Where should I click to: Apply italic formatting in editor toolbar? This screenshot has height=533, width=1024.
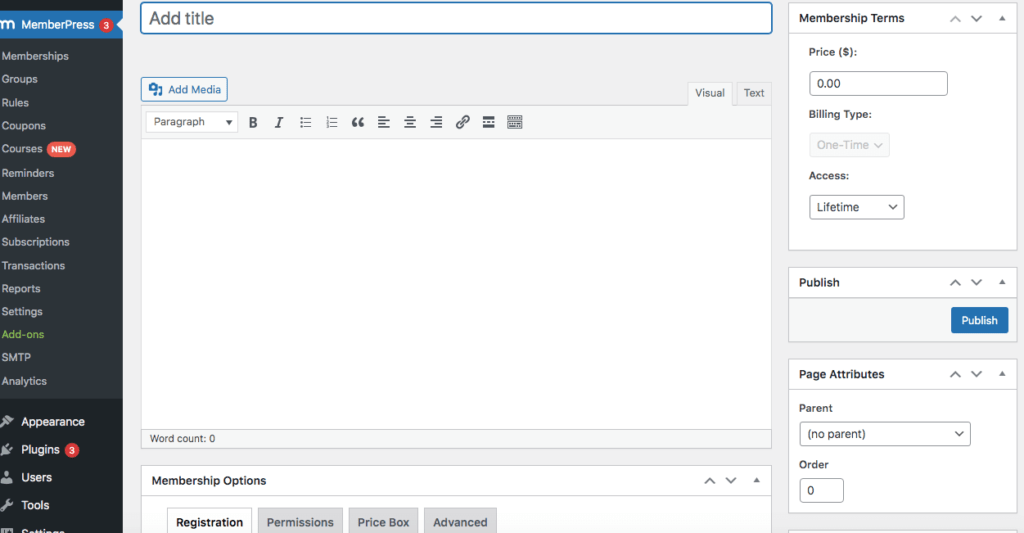279,122
